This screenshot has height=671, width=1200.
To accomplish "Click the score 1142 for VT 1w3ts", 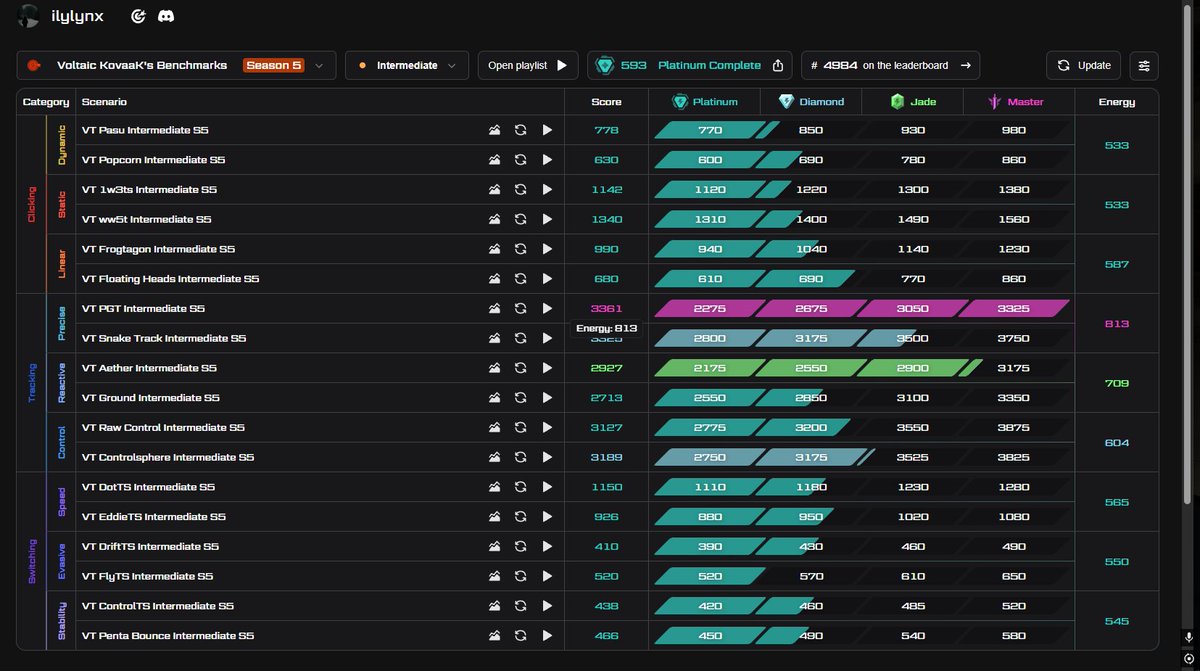I will click(x=606, y=189).
